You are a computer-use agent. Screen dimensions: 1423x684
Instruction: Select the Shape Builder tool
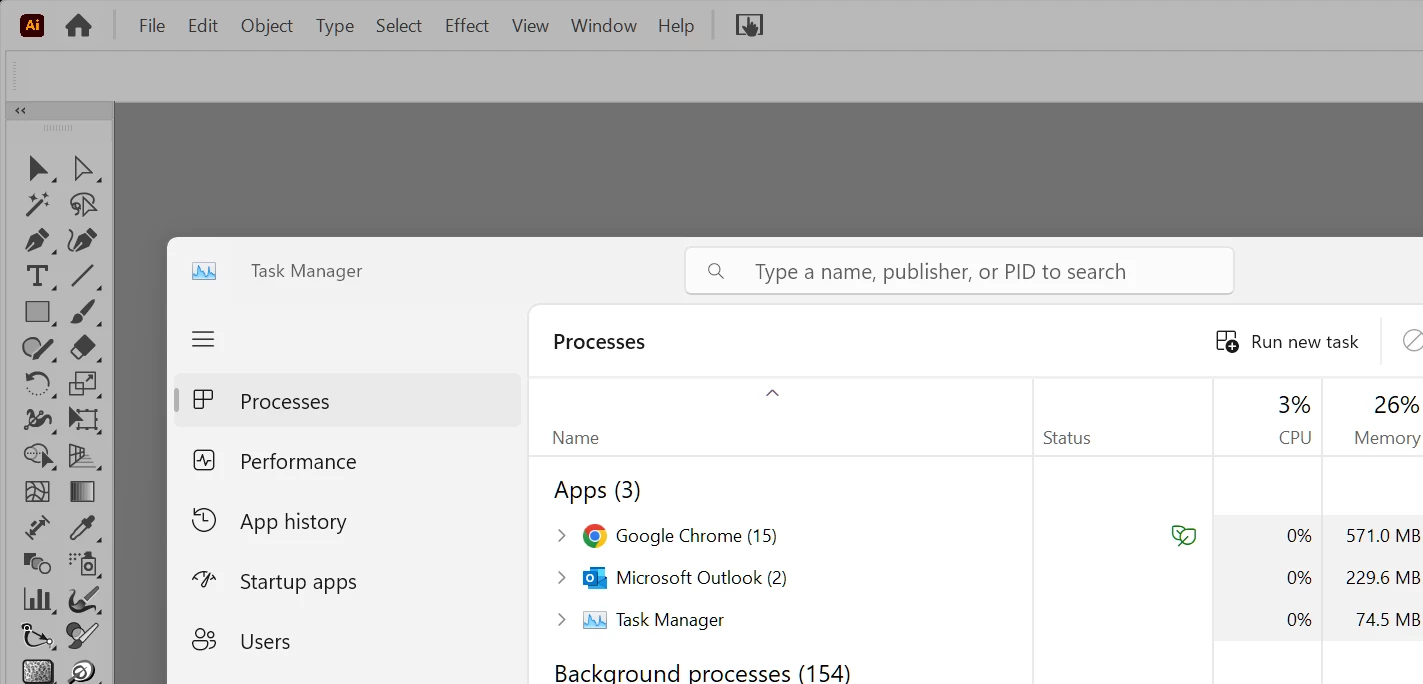(x=38, y=455)
